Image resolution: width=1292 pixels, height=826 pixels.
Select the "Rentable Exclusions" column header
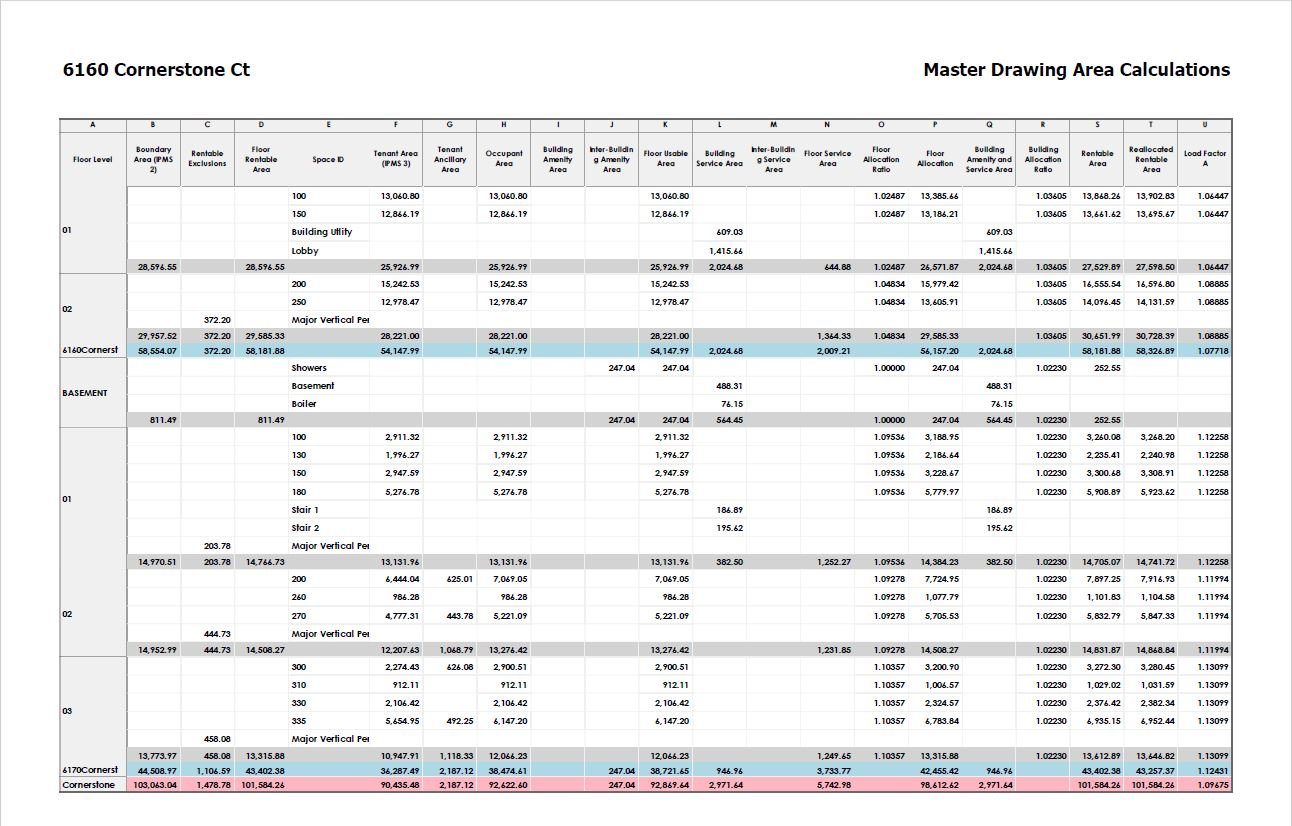(207, 158)
